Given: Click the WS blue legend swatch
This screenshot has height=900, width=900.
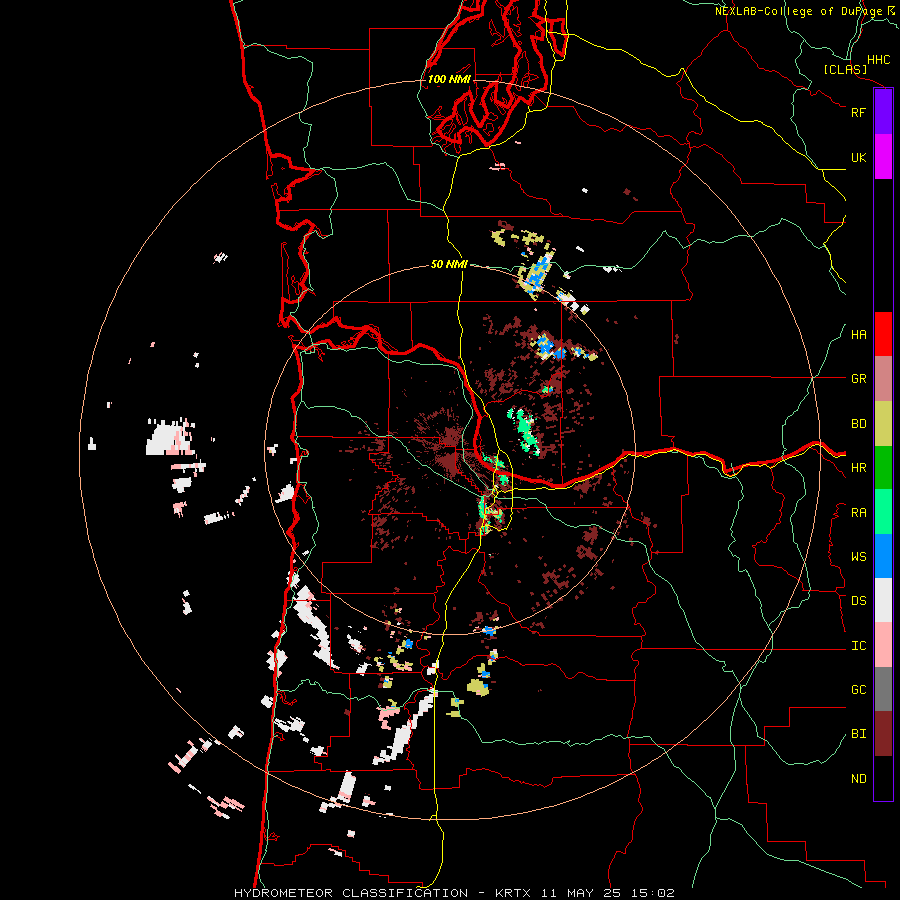Looking at the screenshot, I should 883,556.
